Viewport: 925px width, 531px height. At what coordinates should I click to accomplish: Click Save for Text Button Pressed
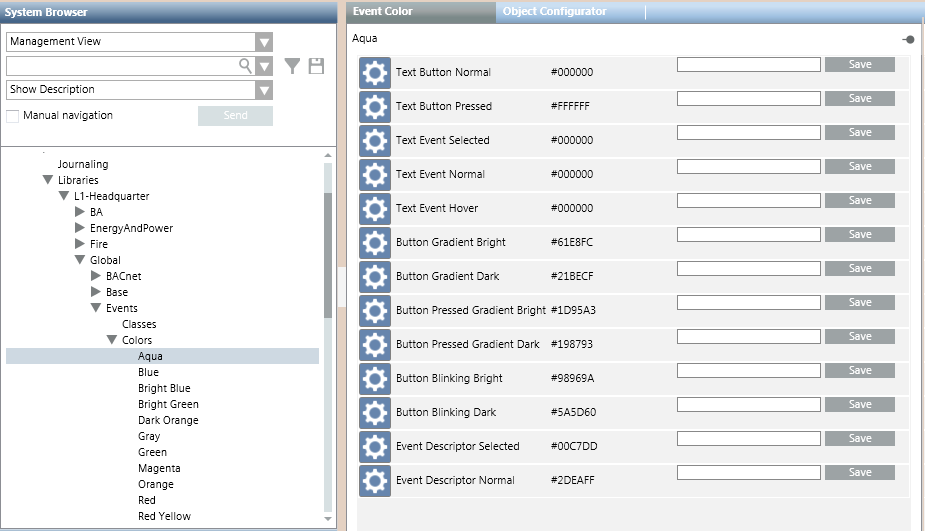tap(859, 99)
